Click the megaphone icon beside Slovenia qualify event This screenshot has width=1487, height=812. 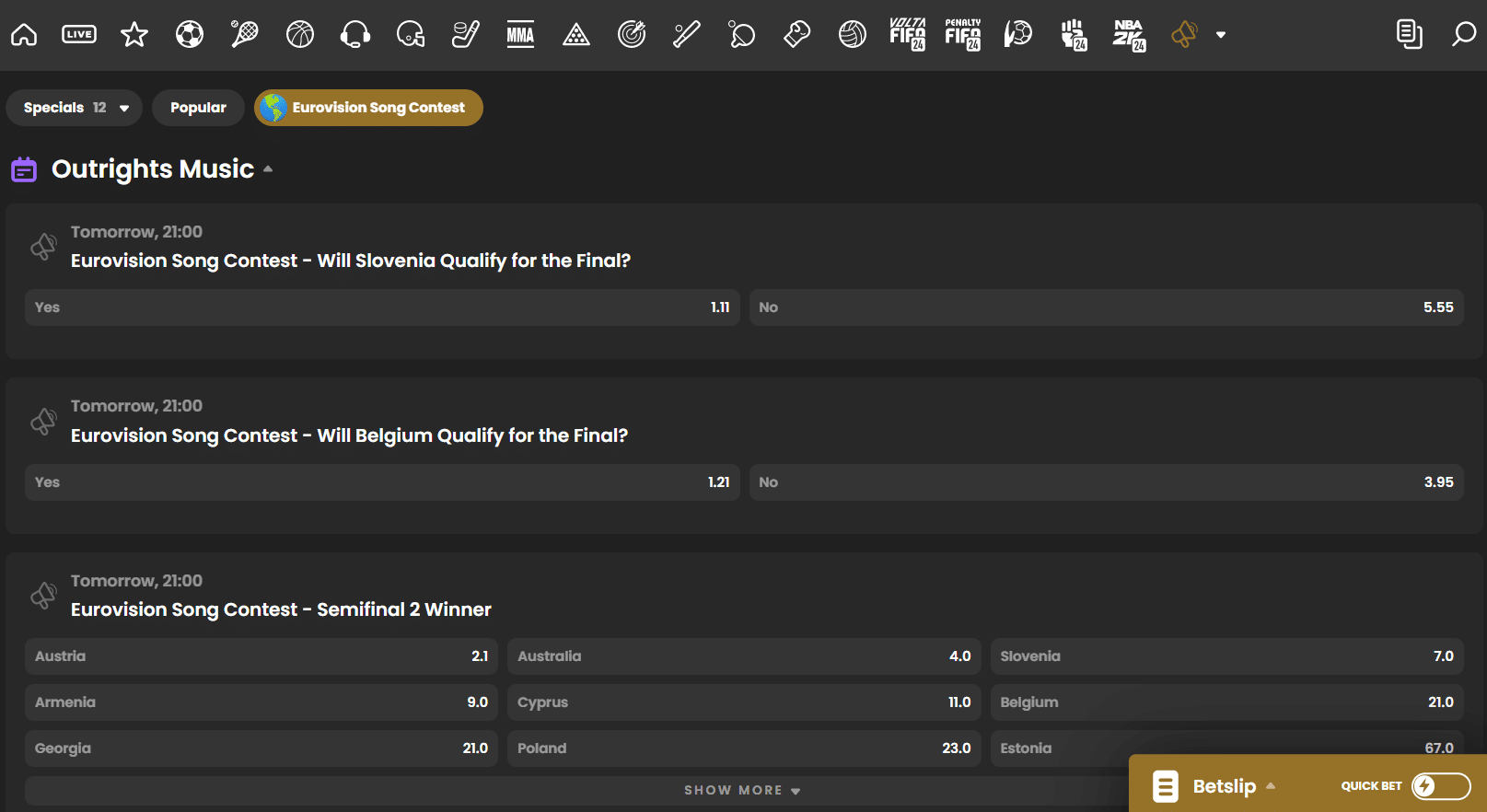pos(43,247)
